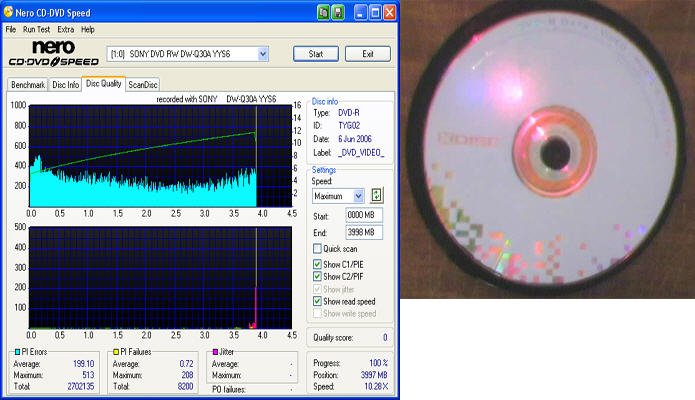Click the Position value 3997 MB
695x400 pixels.
374,375
